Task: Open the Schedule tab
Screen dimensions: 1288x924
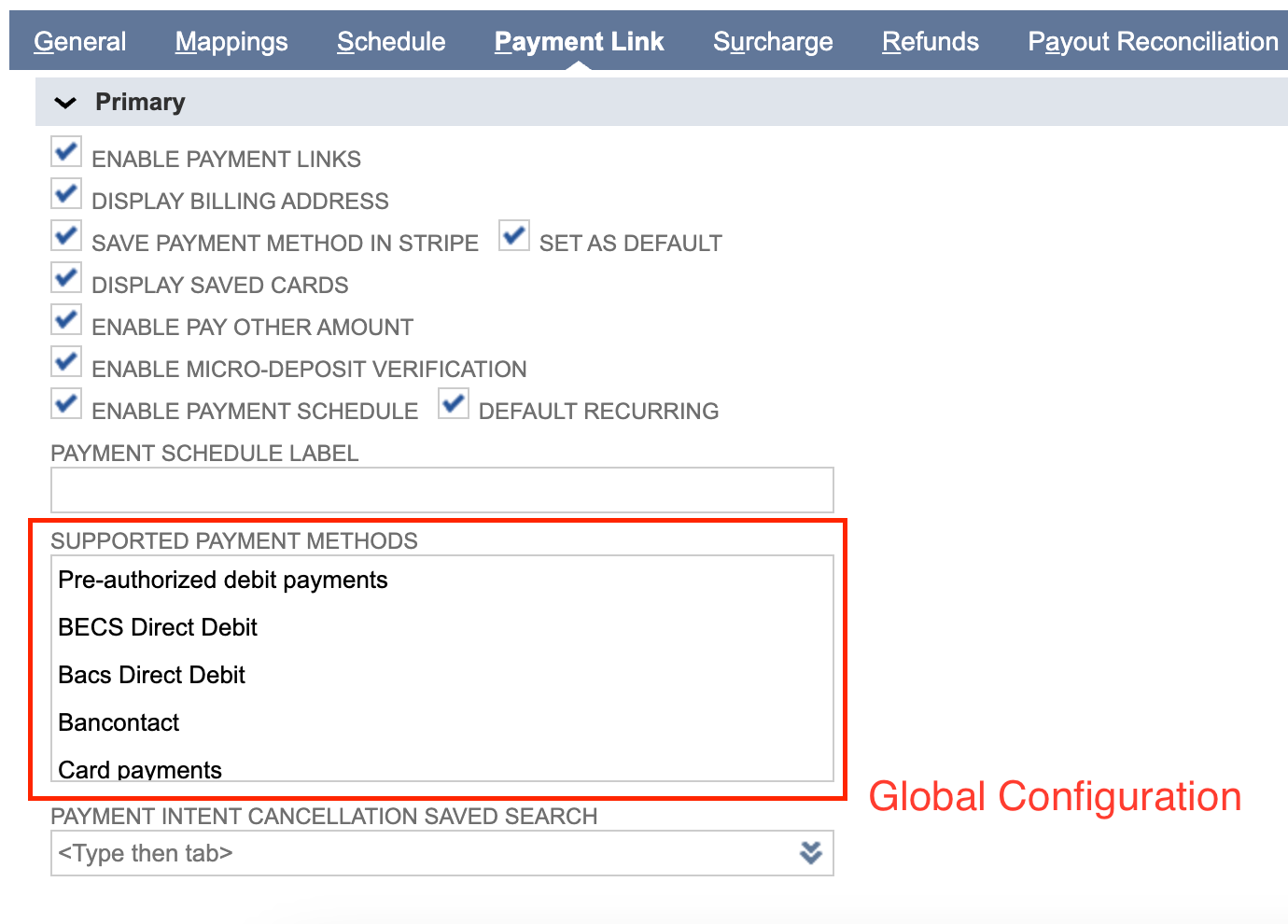Action: (x=391, y=41)
